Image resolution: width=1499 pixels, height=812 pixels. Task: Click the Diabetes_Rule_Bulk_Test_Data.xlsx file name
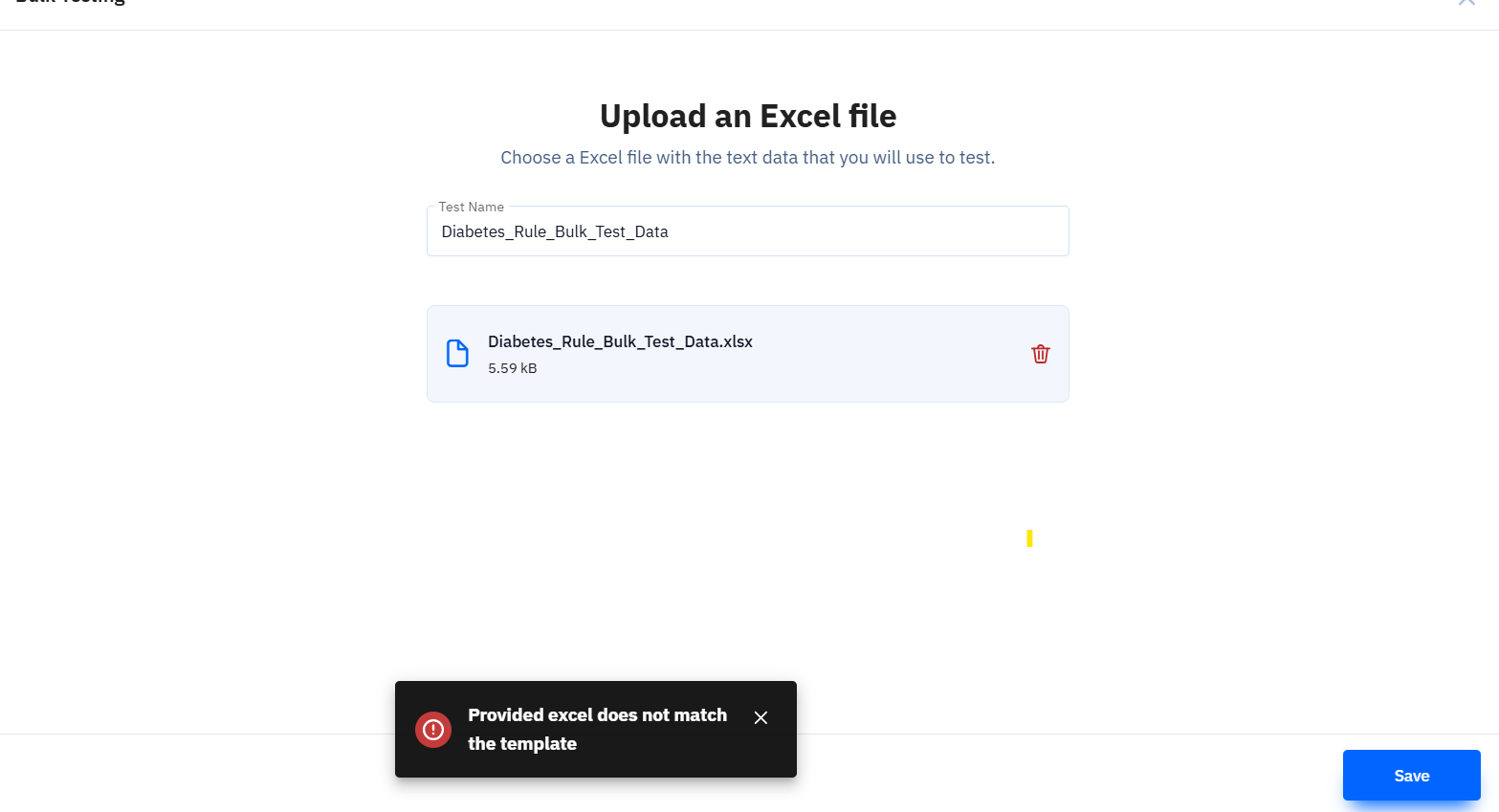click(x=620, y=341)
